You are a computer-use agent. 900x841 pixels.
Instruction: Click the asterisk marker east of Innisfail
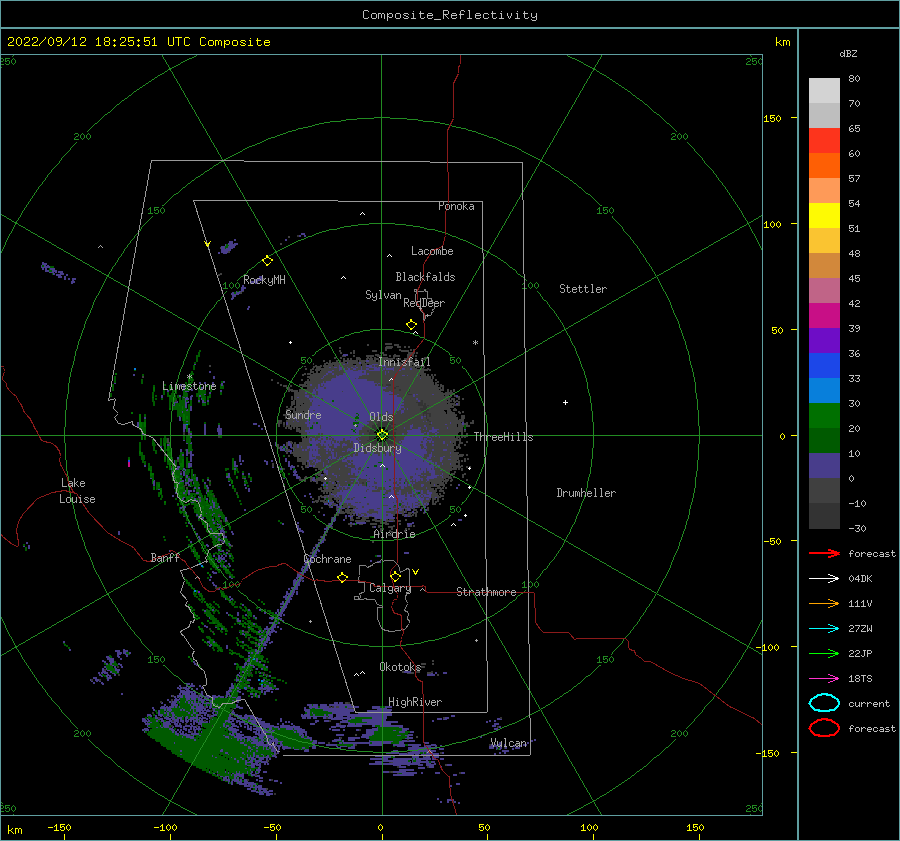[x=475, y=343]
